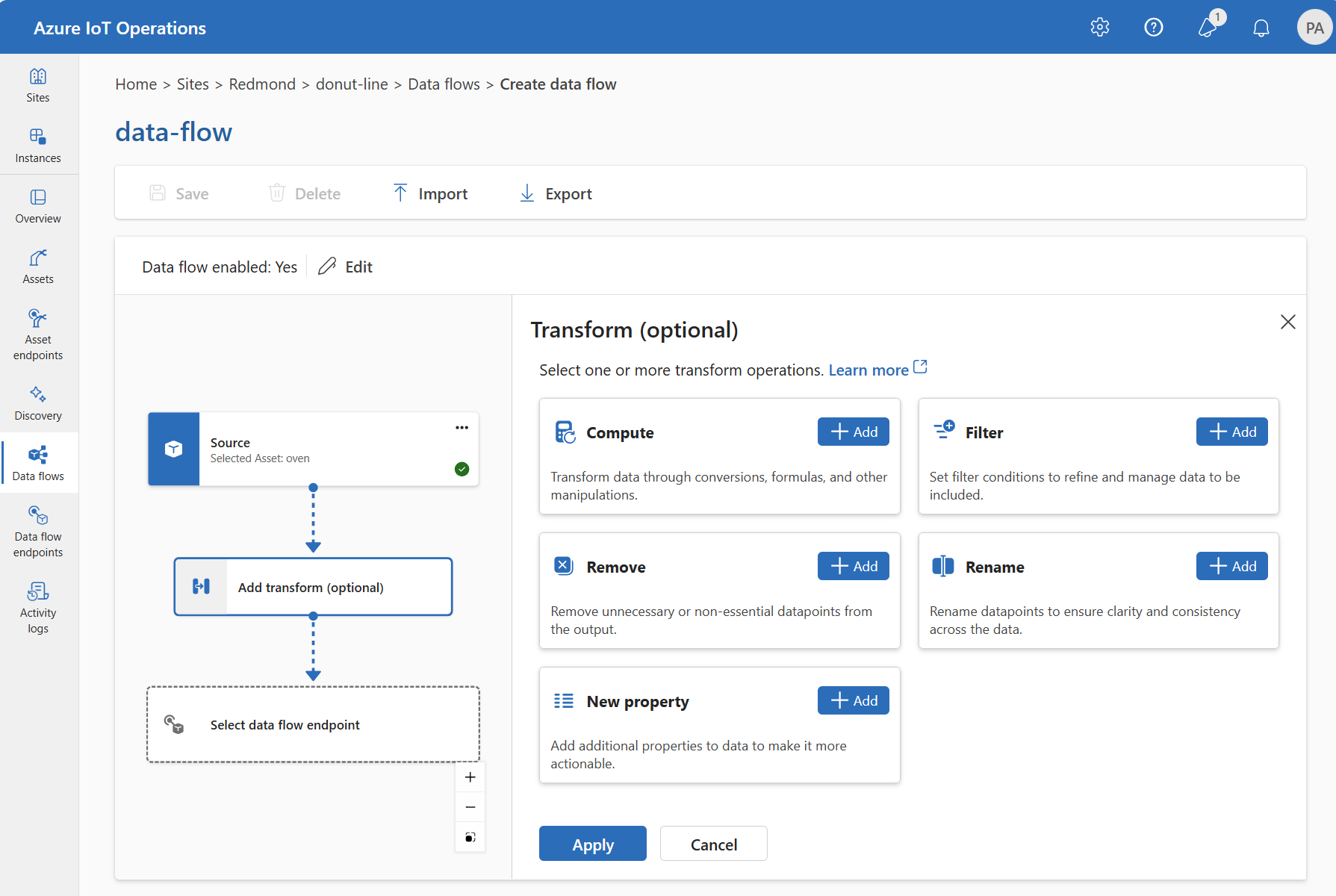Select the data flow endpoint node

[312, 724]
